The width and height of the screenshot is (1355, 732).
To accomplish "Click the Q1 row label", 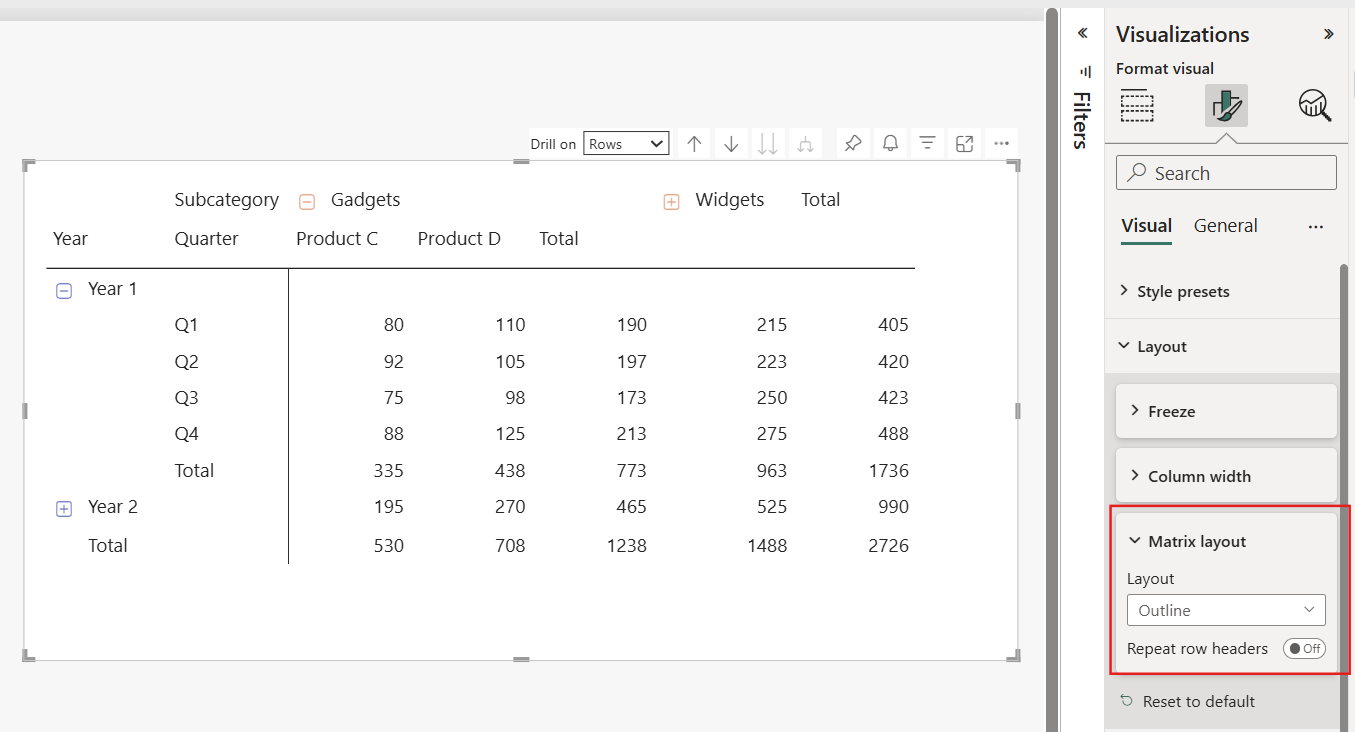I will (x=186, y=325).
